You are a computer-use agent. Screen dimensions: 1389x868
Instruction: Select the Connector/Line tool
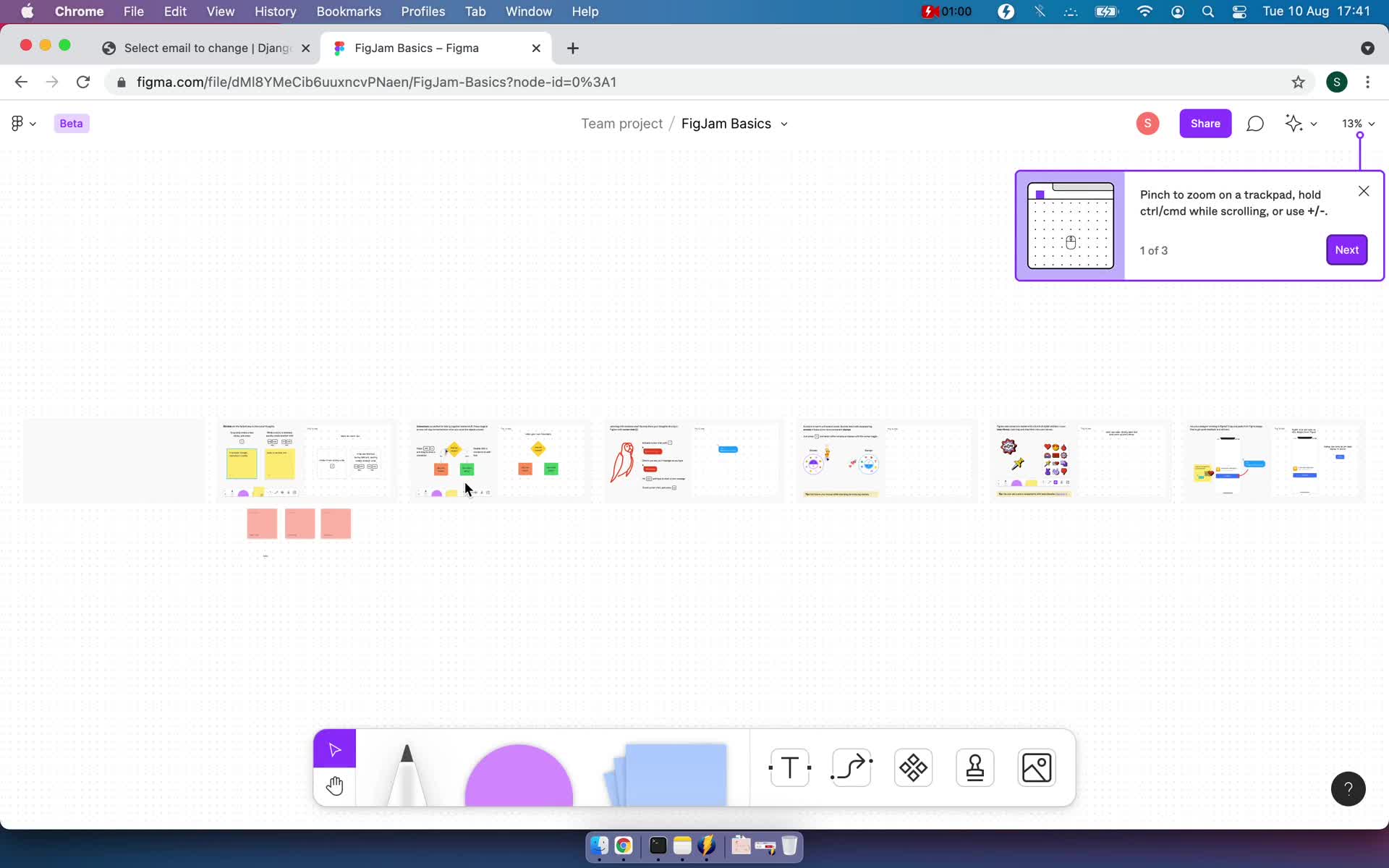pyautogui.click(x=852, y=767)
